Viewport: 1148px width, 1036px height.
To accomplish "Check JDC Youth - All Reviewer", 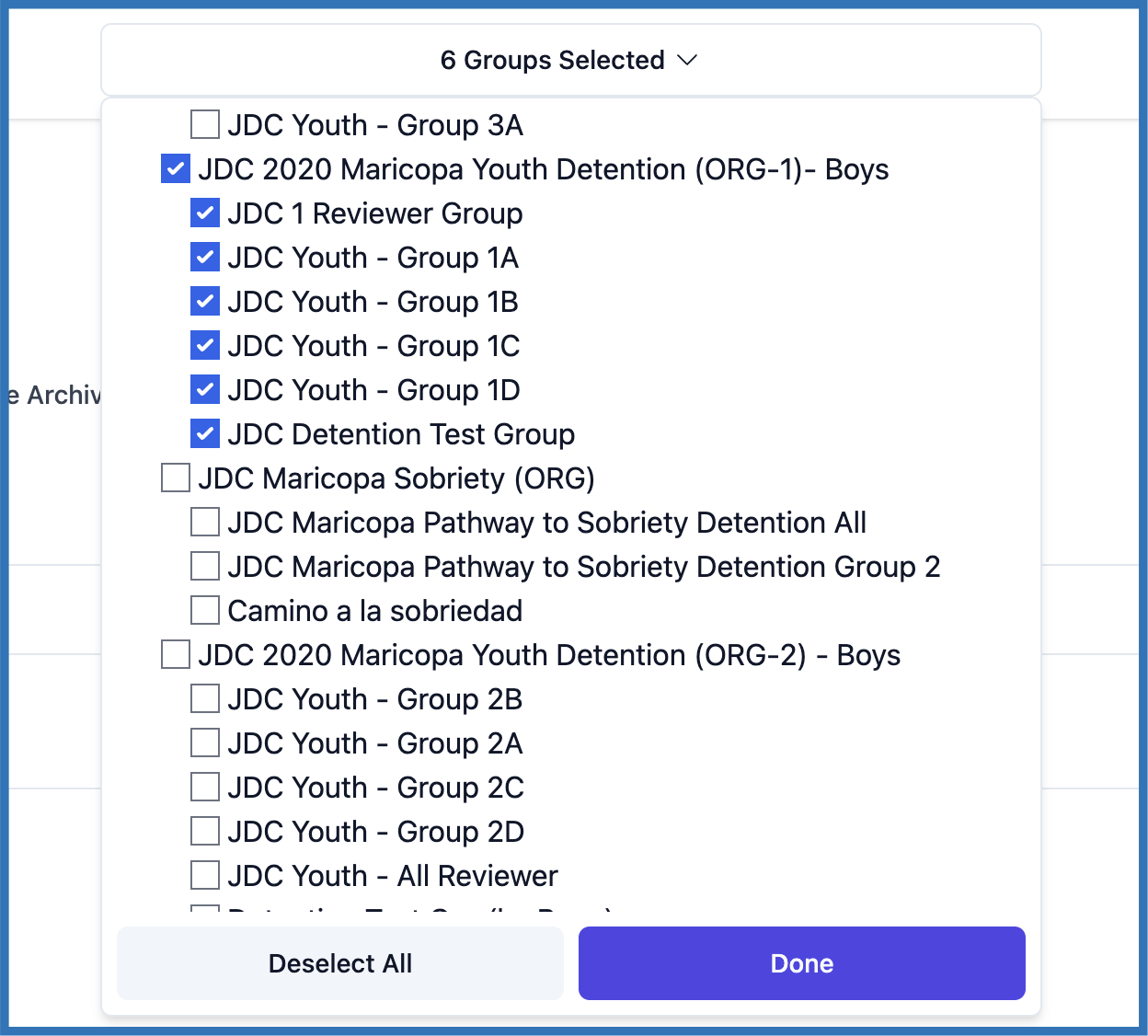I will pos(205,875).
